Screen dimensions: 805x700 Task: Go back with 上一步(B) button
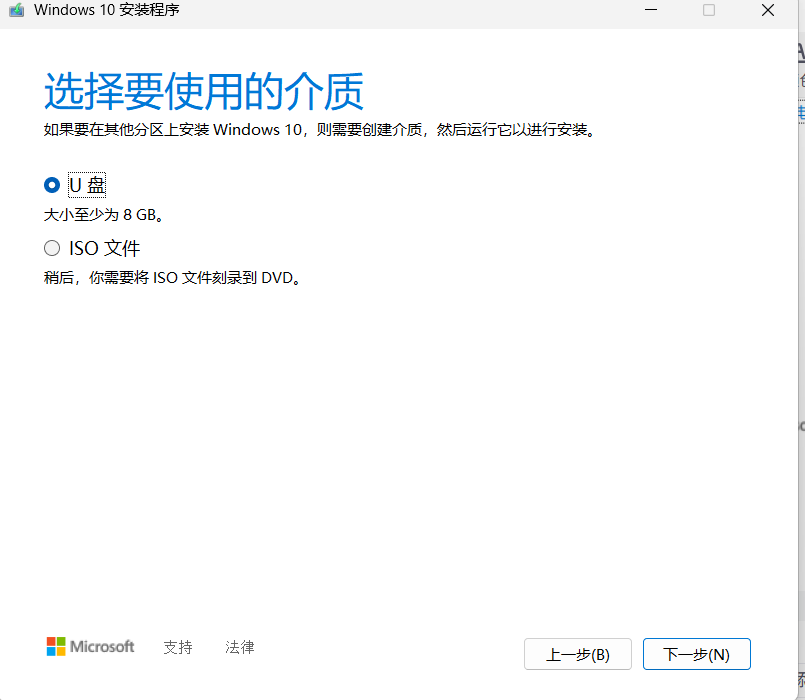578,654
